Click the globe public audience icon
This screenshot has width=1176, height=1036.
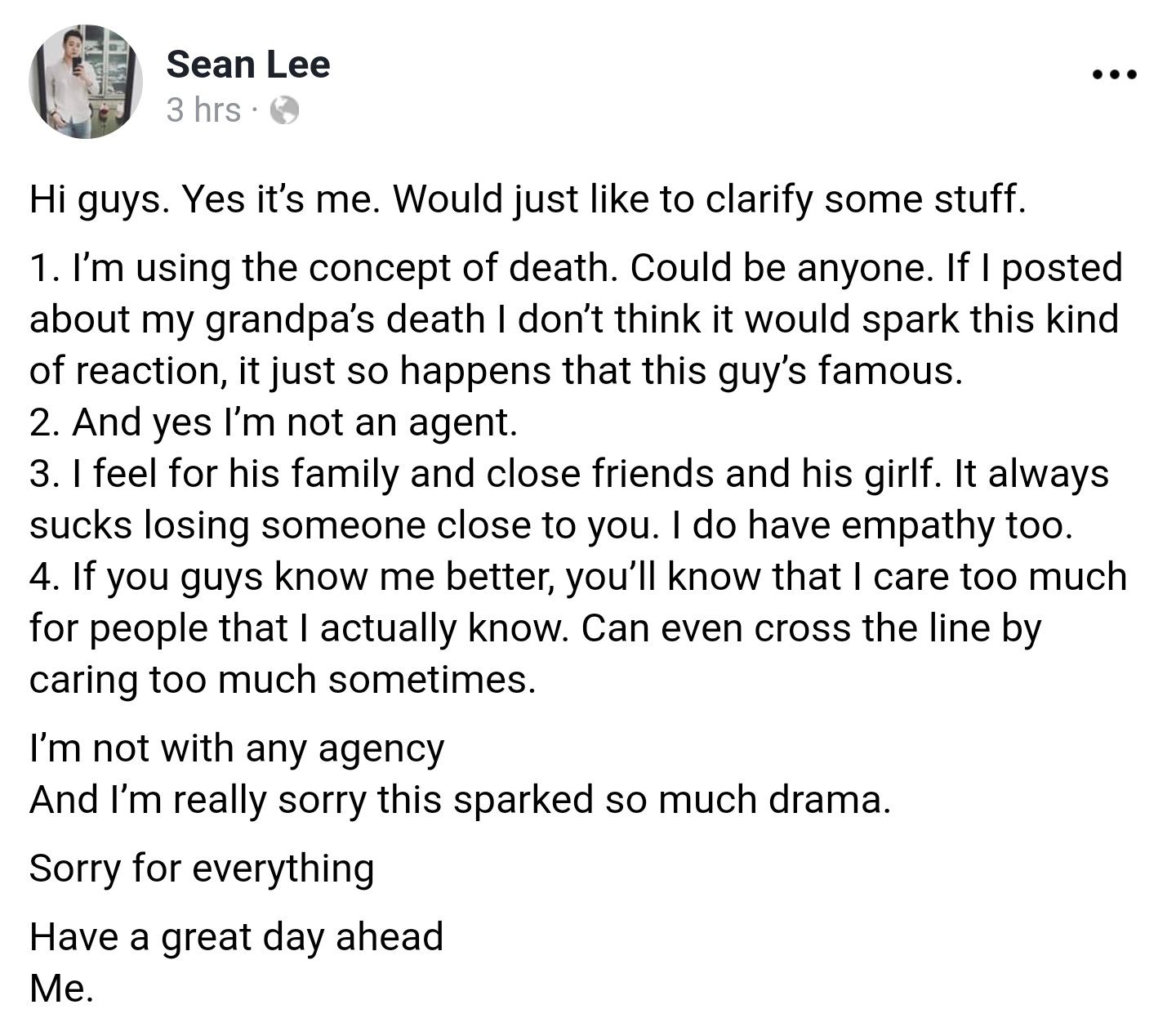tap(284, 109)
